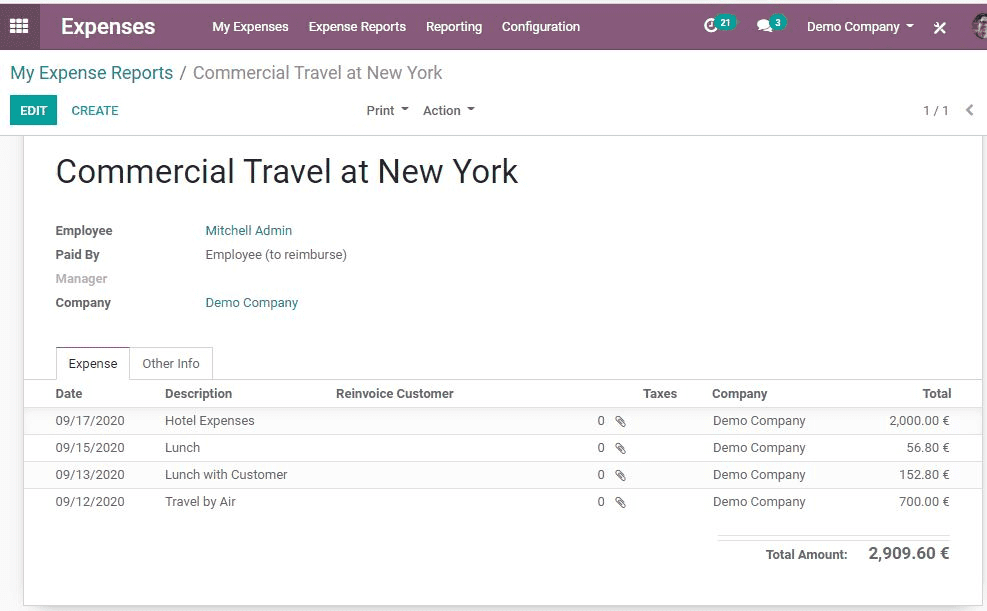Select the 2,000.00 € total cell
The height and width of the screenshot is (611, 987).
919,420
